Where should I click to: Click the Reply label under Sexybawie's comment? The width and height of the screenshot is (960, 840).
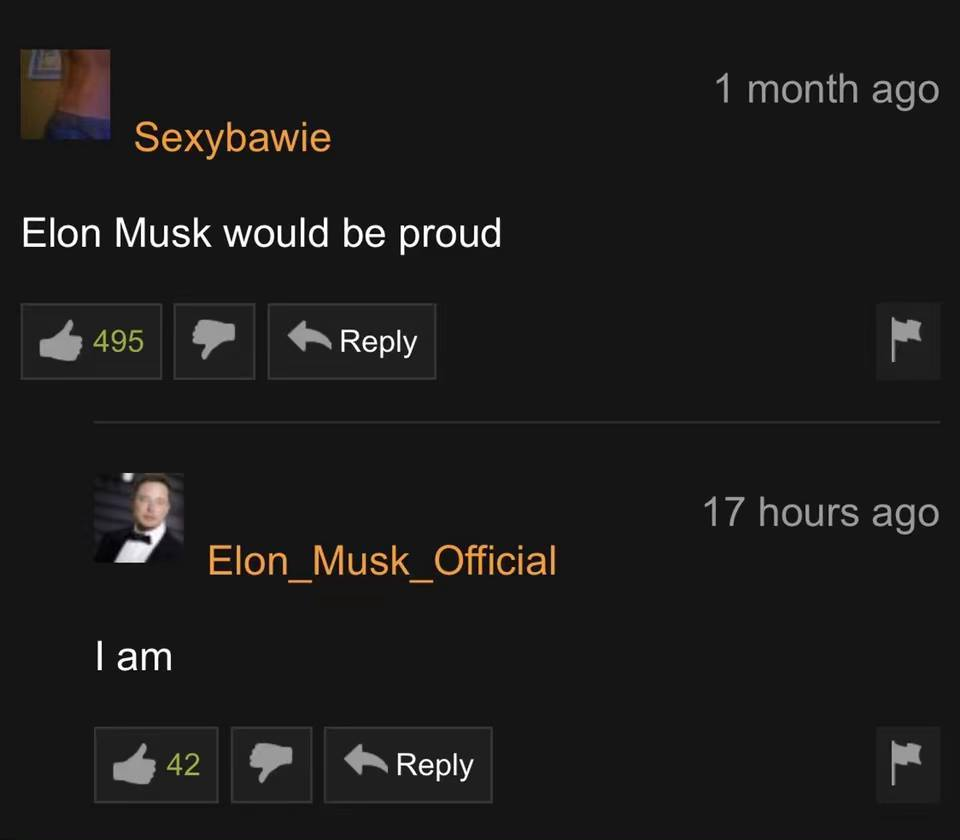point(378,342)
